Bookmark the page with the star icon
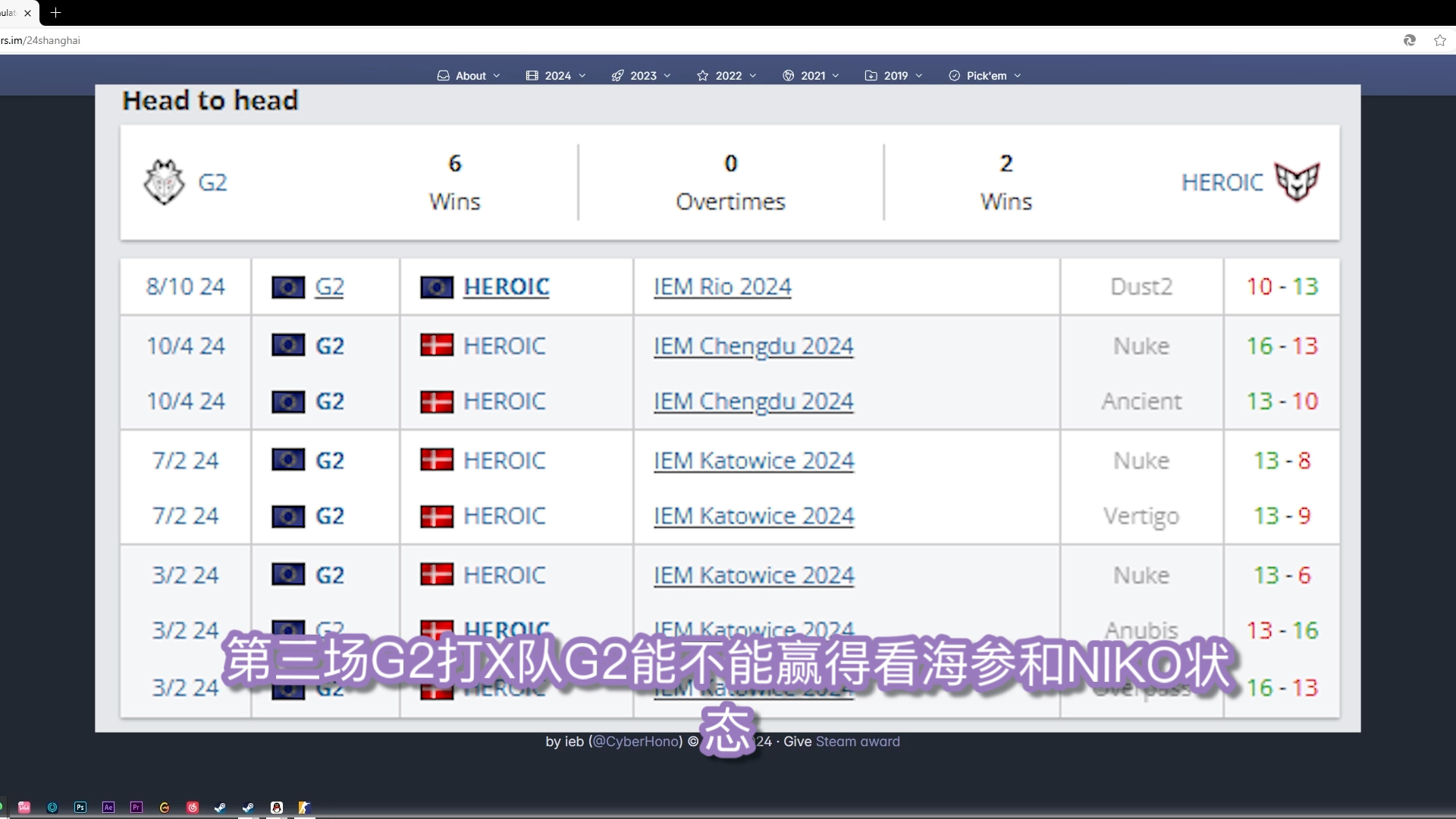 [x=1440, y=40]
